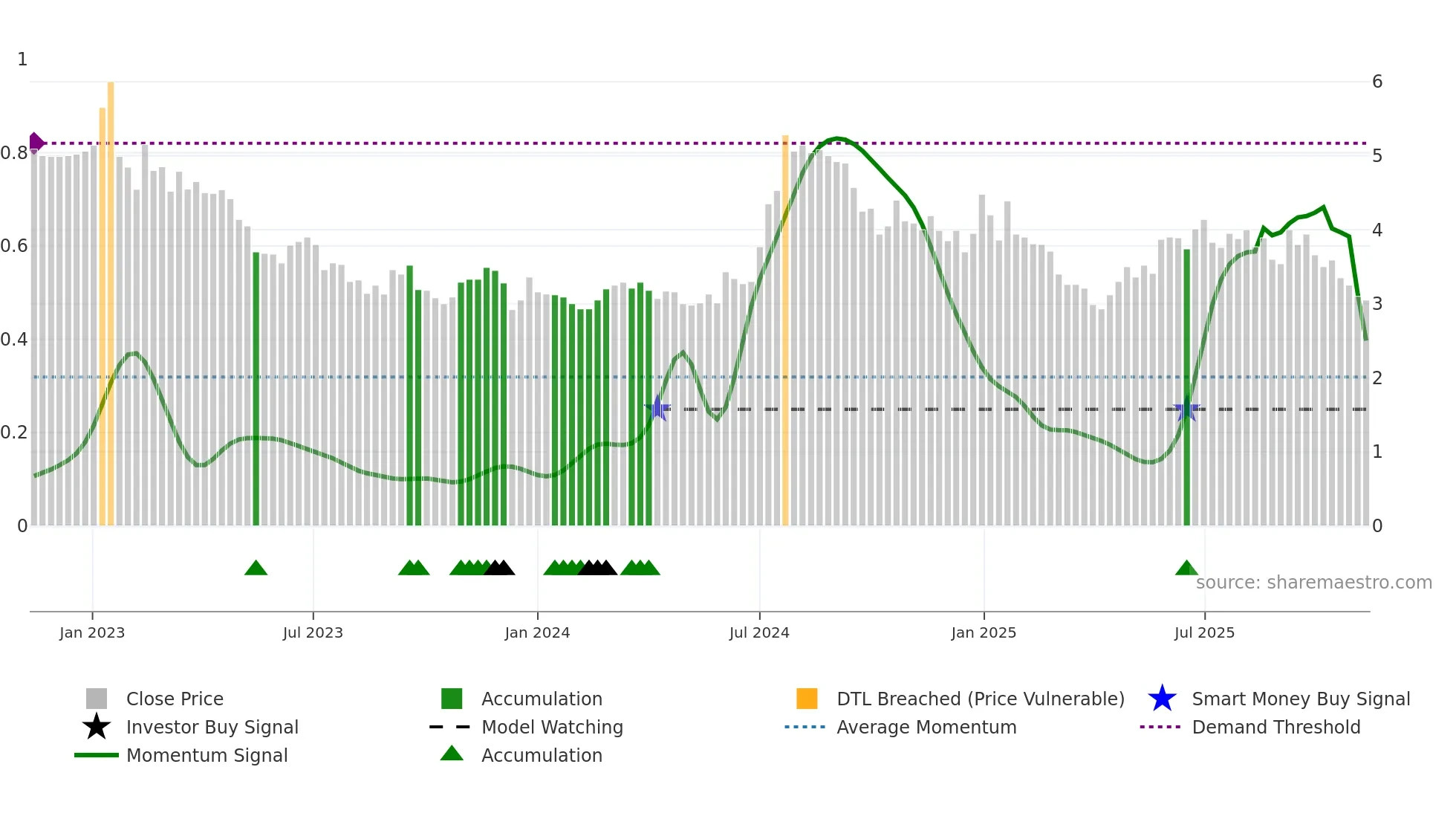Click the green accumulation triangle near July 2025
Viewport: 1456px width, 819px height.
(1186, 569)
